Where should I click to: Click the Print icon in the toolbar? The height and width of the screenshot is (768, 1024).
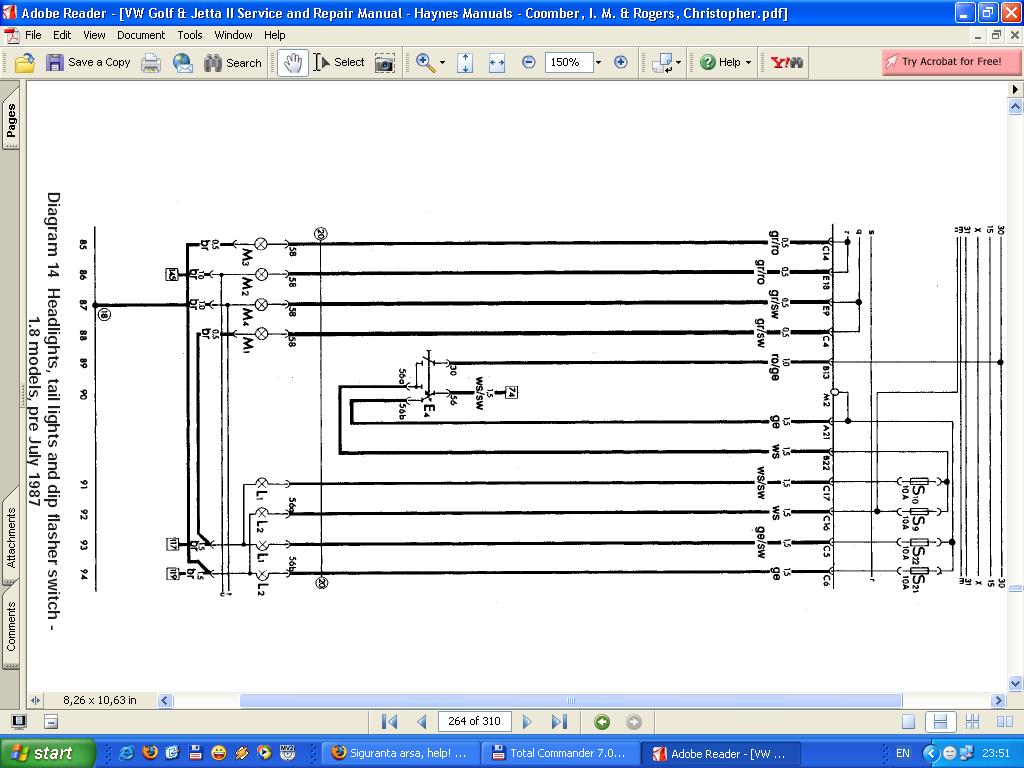(x=151, y=62)
